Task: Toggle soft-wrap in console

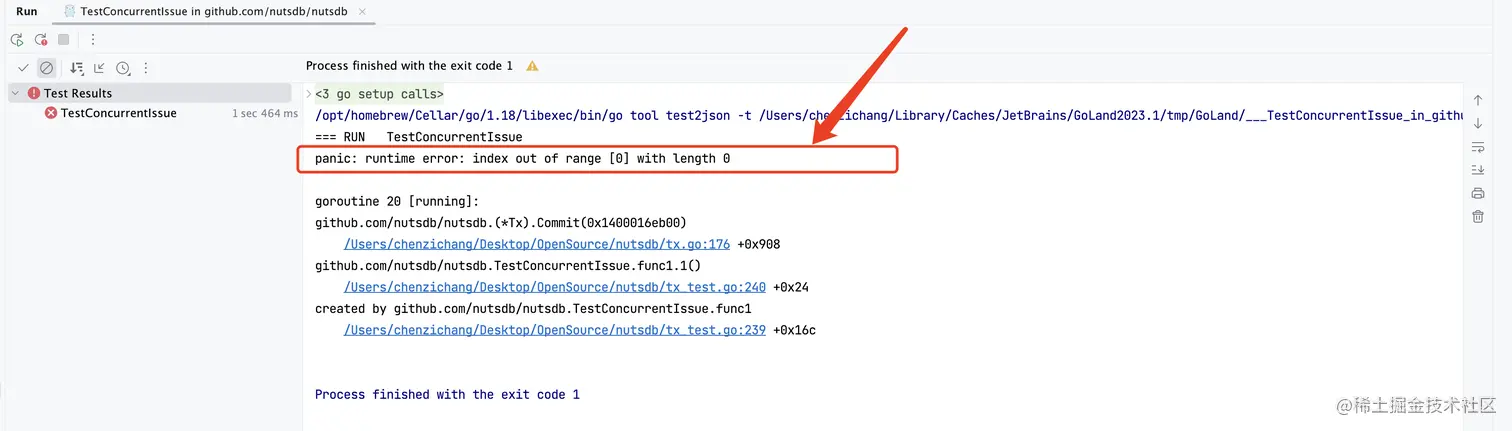Action: point(1478,147)
